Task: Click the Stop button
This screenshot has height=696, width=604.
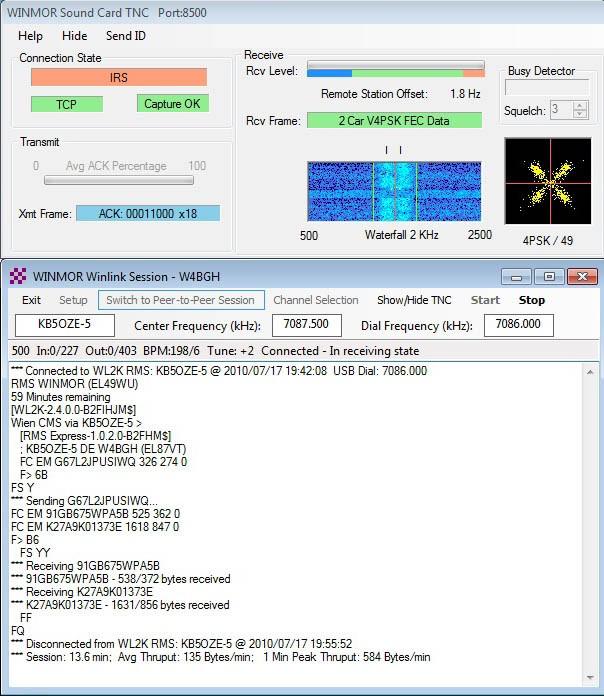Action: point(532,300)
